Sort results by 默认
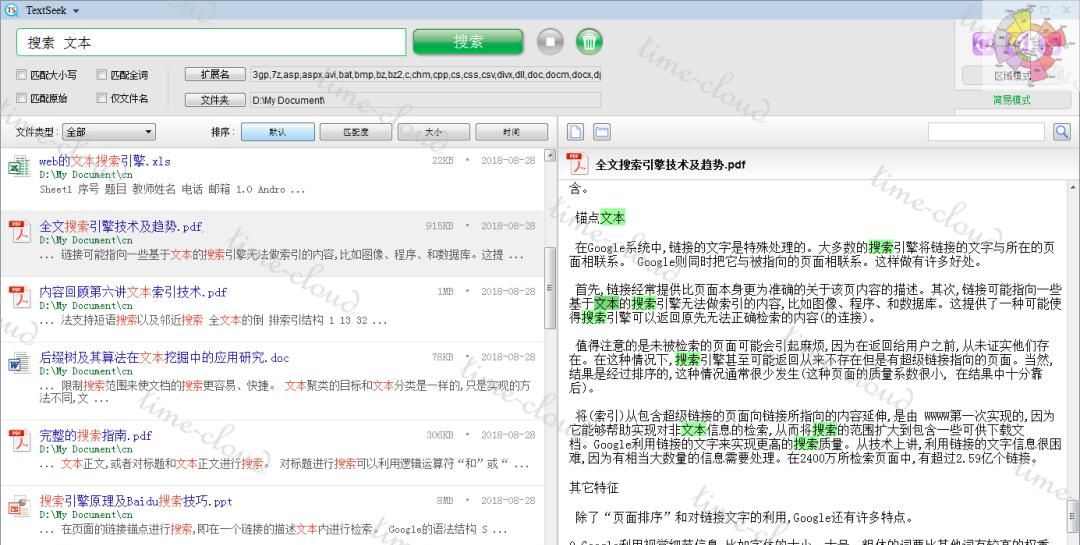Image resolution: width=1080 pixels, height=545 pixels. [x=278, y=132]
